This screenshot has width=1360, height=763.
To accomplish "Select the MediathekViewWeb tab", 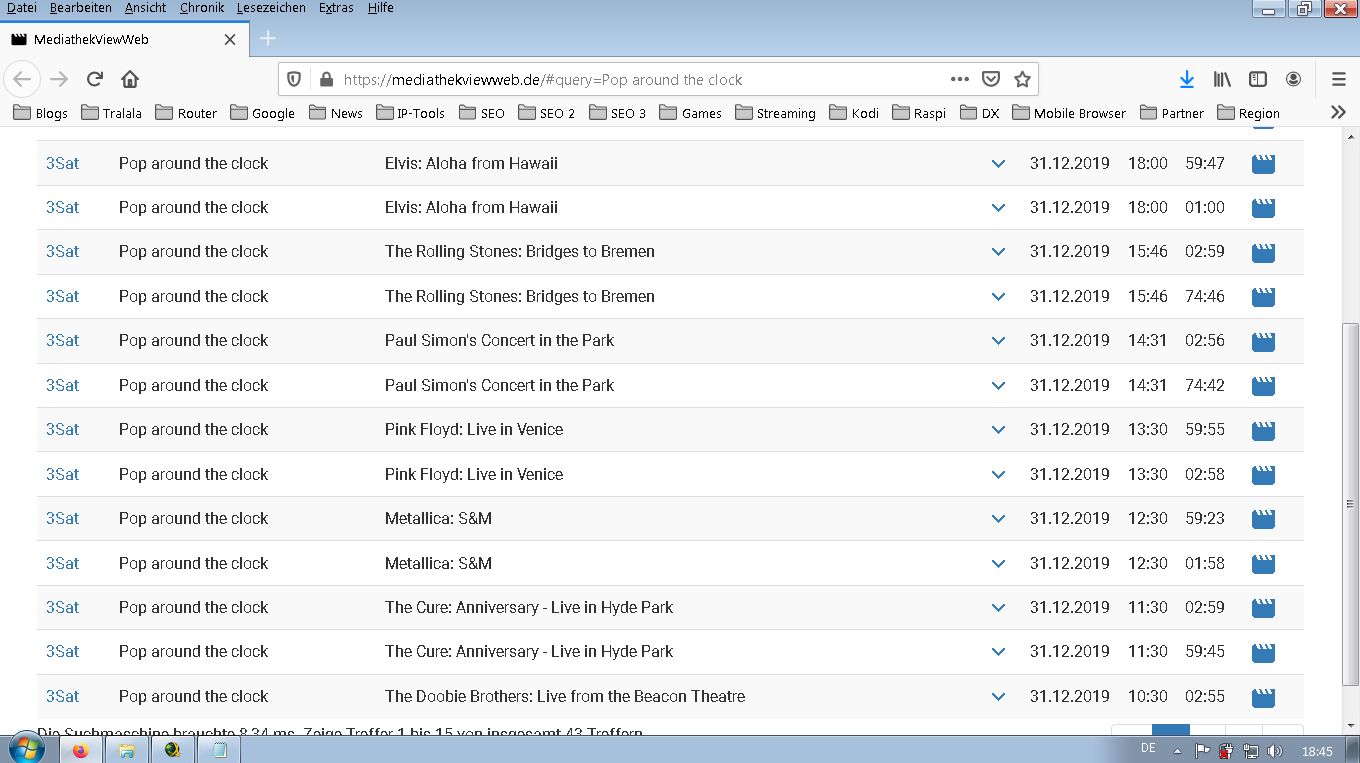I will (x=124, y=39).
